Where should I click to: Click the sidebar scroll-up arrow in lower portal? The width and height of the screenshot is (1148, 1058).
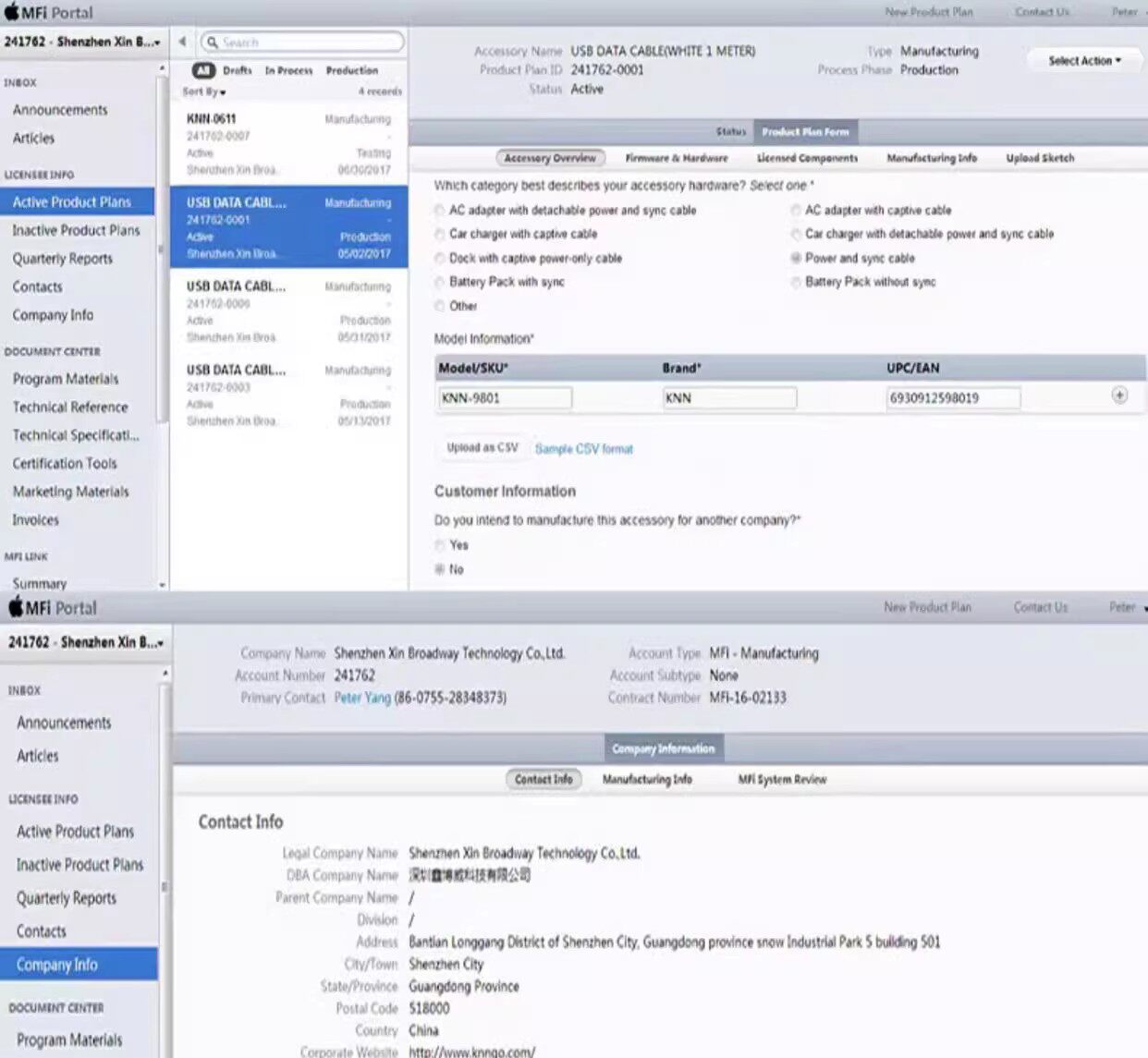point(165,674)
